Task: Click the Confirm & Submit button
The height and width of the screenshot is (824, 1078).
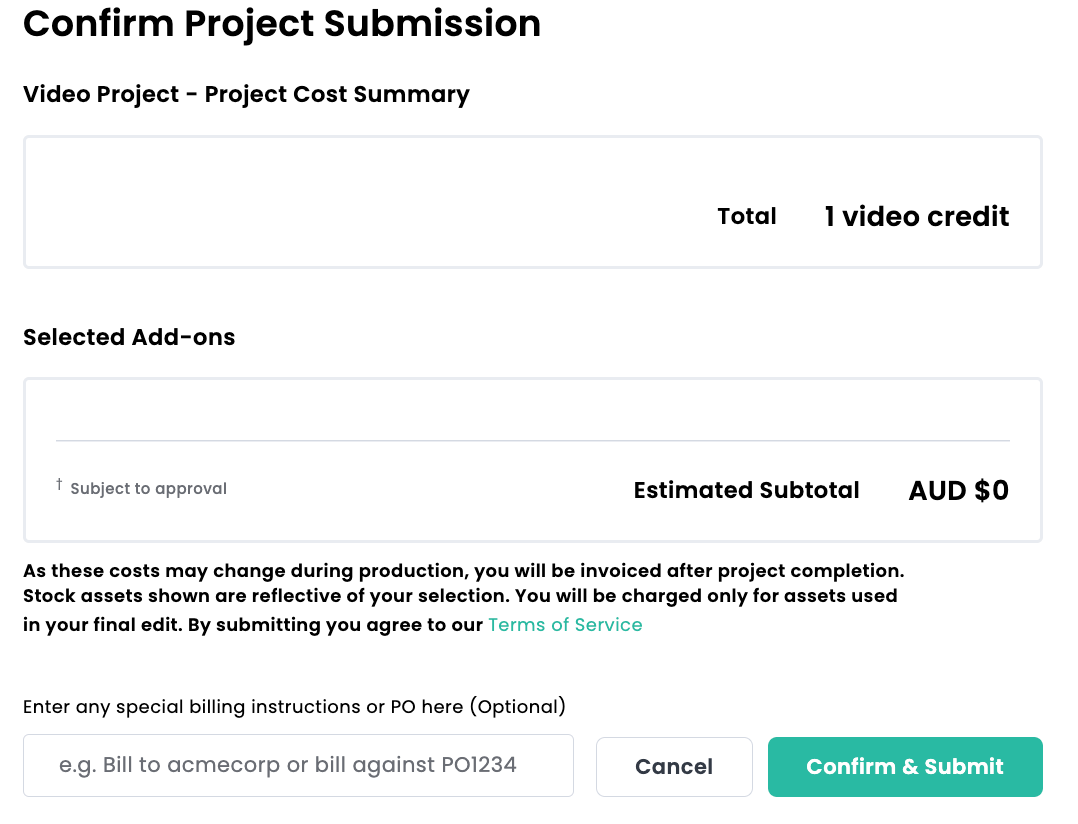Action: point(905,767)
